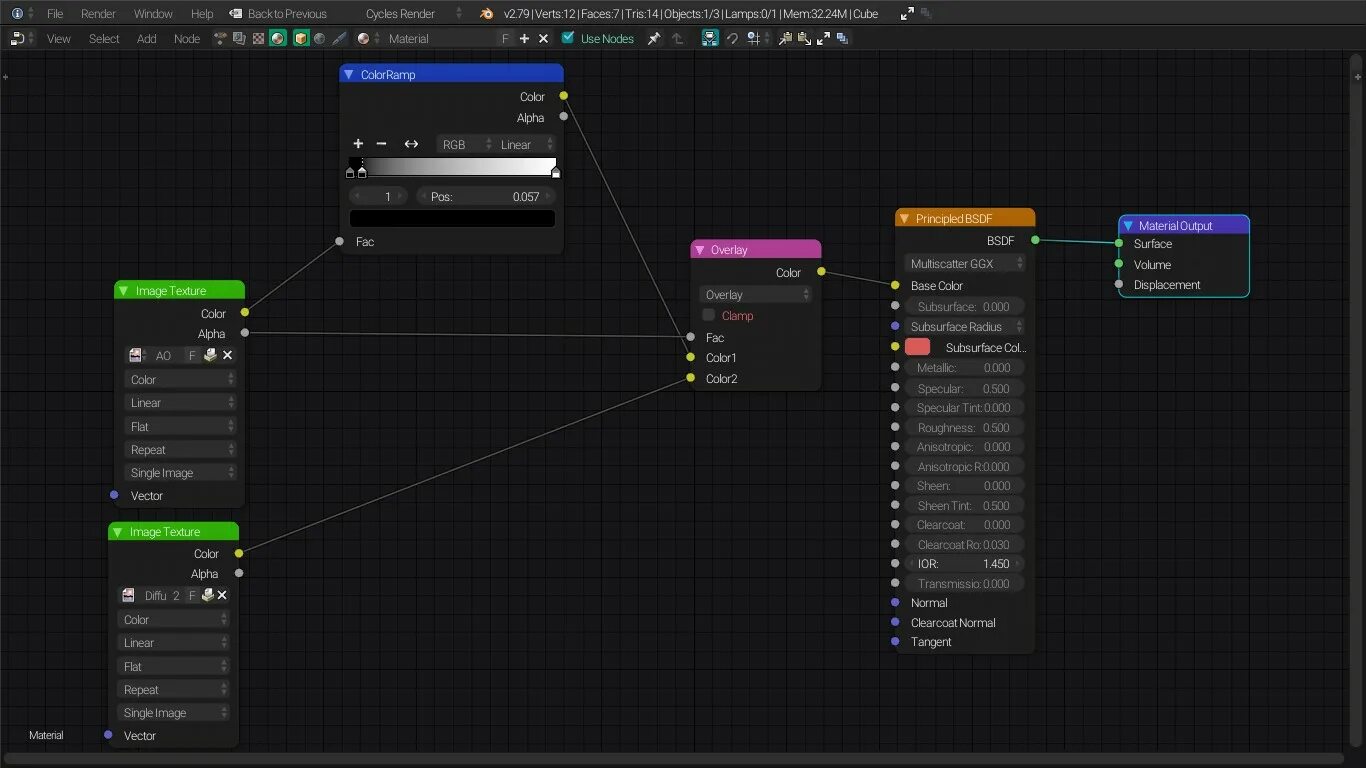Browse images for the AO texture
The width and height of the screenshot is (1366, 768).
click(136, 356)
